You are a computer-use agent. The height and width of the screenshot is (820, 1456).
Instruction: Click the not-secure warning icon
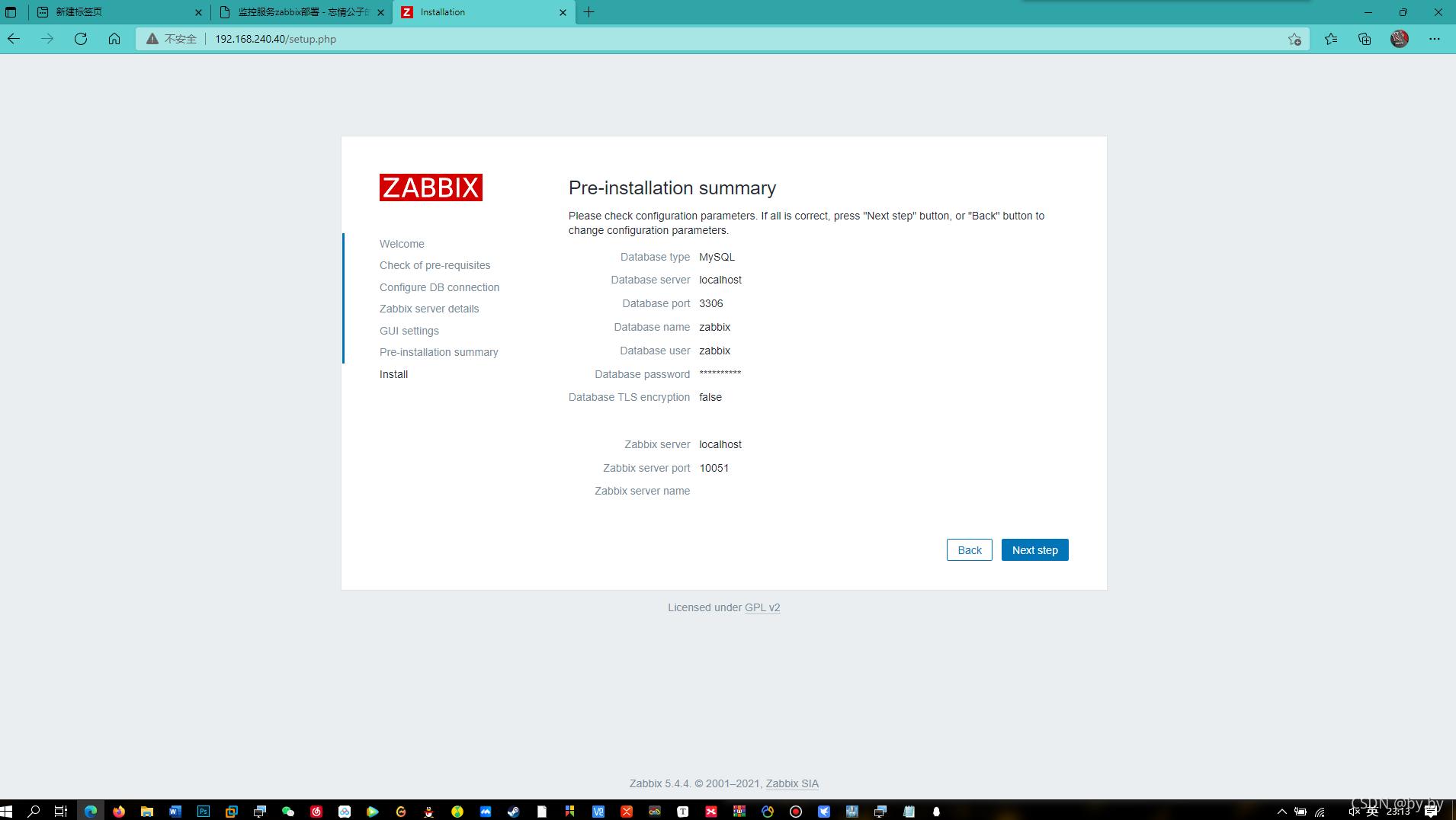pyautogui.click(x=152, y=39)
